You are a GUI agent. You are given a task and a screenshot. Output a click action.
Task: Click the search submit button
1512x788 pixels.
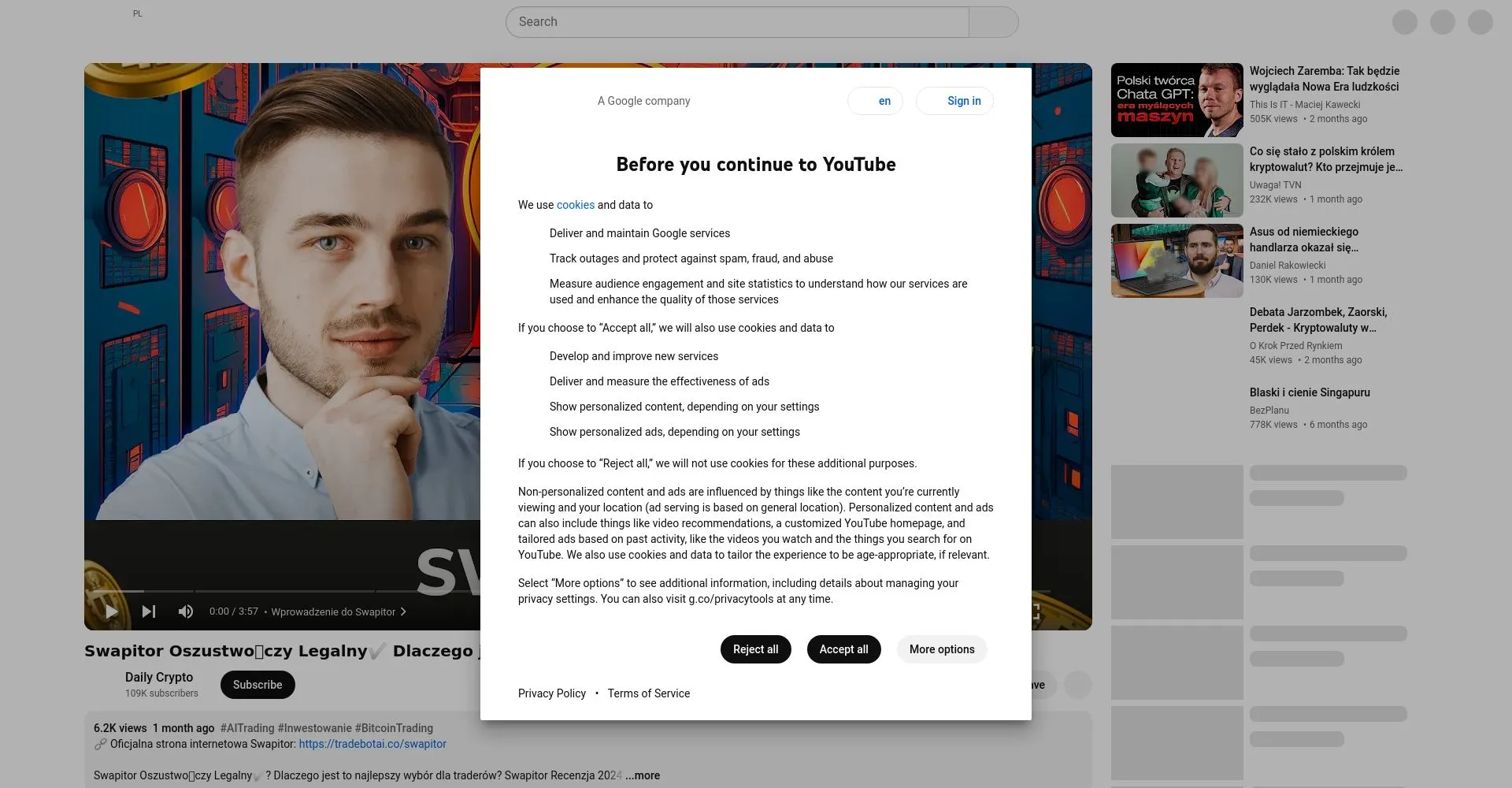[993, 22]
